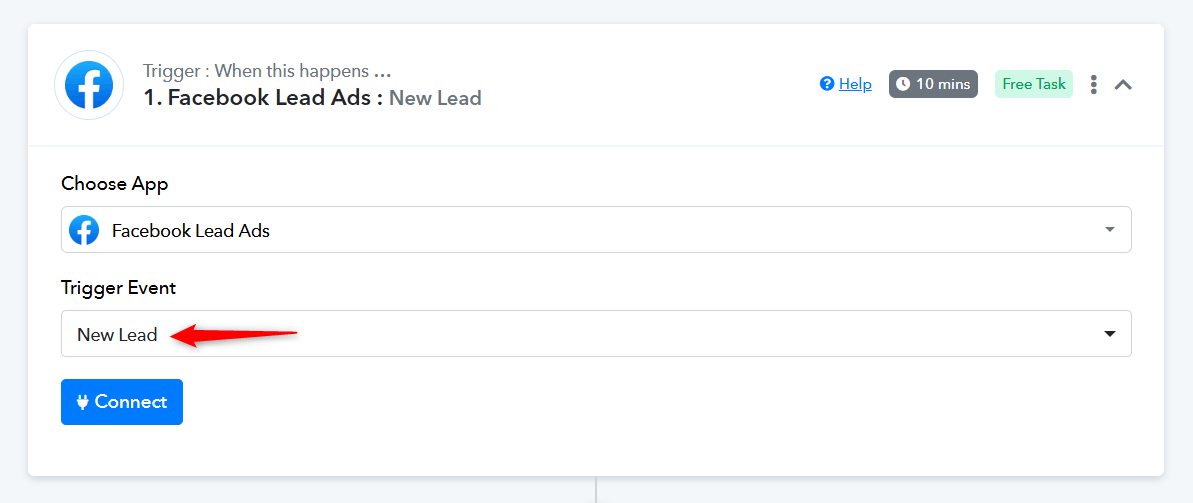Select the New Lead value text
This screenshot has height=503, width=1193.
click(117, 334)
